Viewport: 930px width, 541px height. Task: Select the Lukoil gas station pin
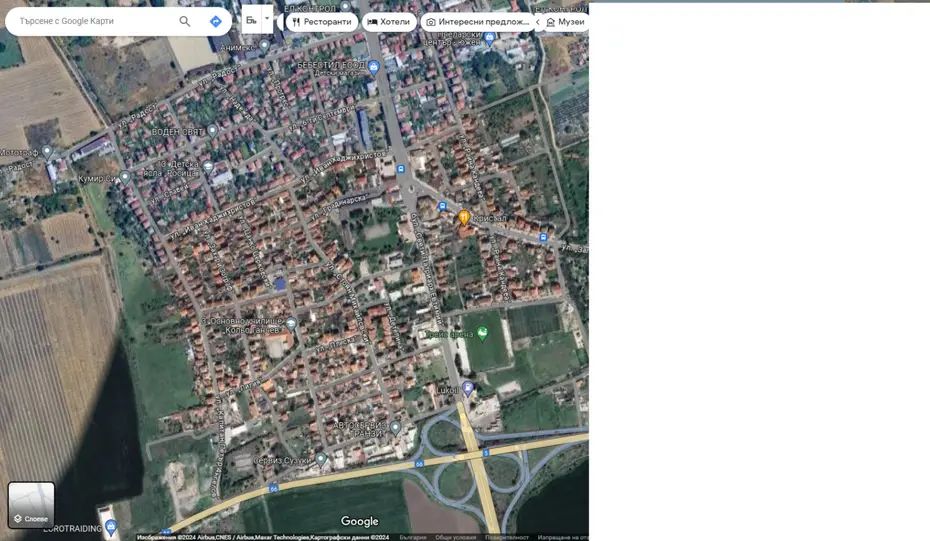click(467, 388)
